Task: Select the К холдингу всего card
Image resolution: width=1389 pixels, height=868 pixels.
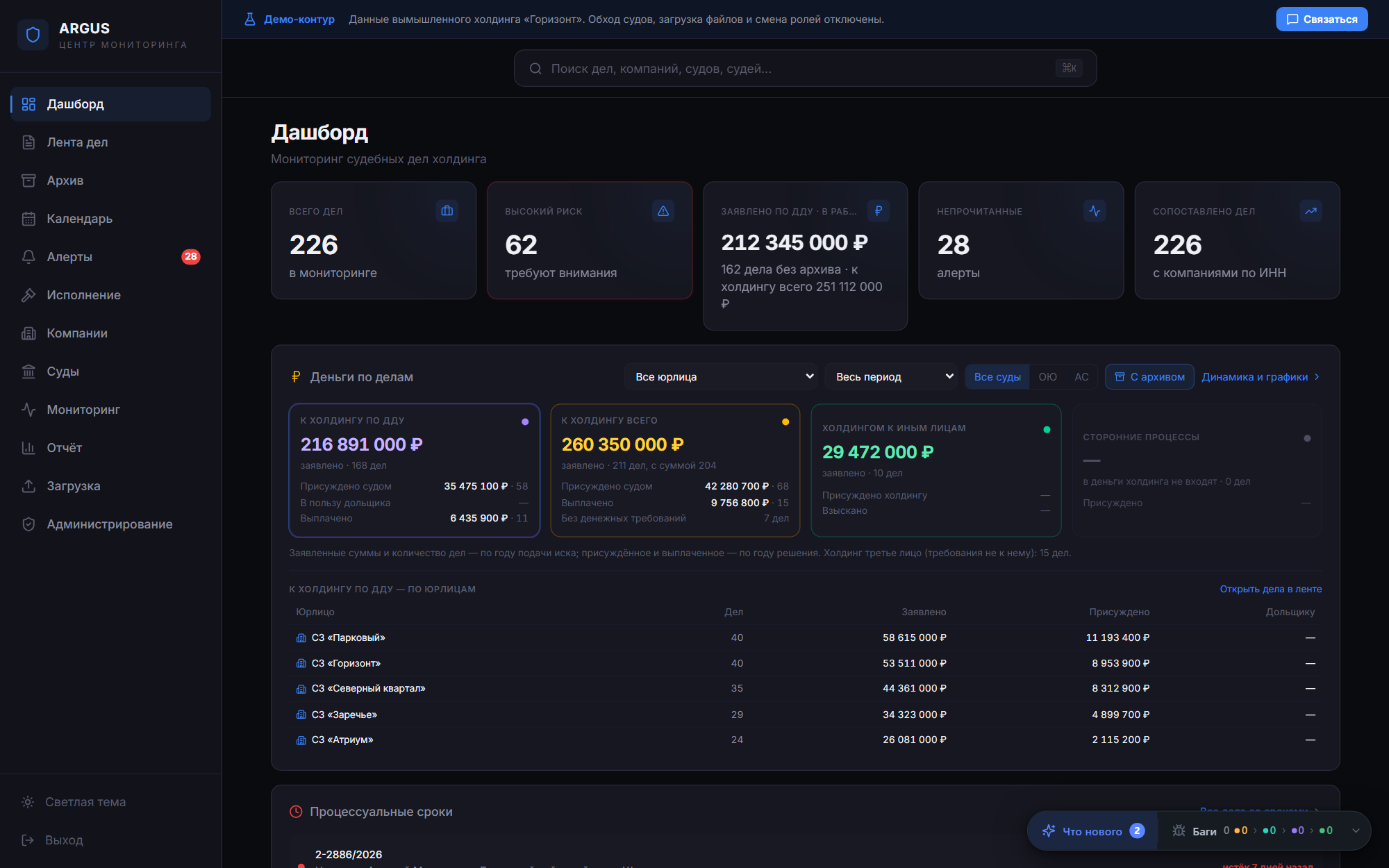Action: coord(675,470)
